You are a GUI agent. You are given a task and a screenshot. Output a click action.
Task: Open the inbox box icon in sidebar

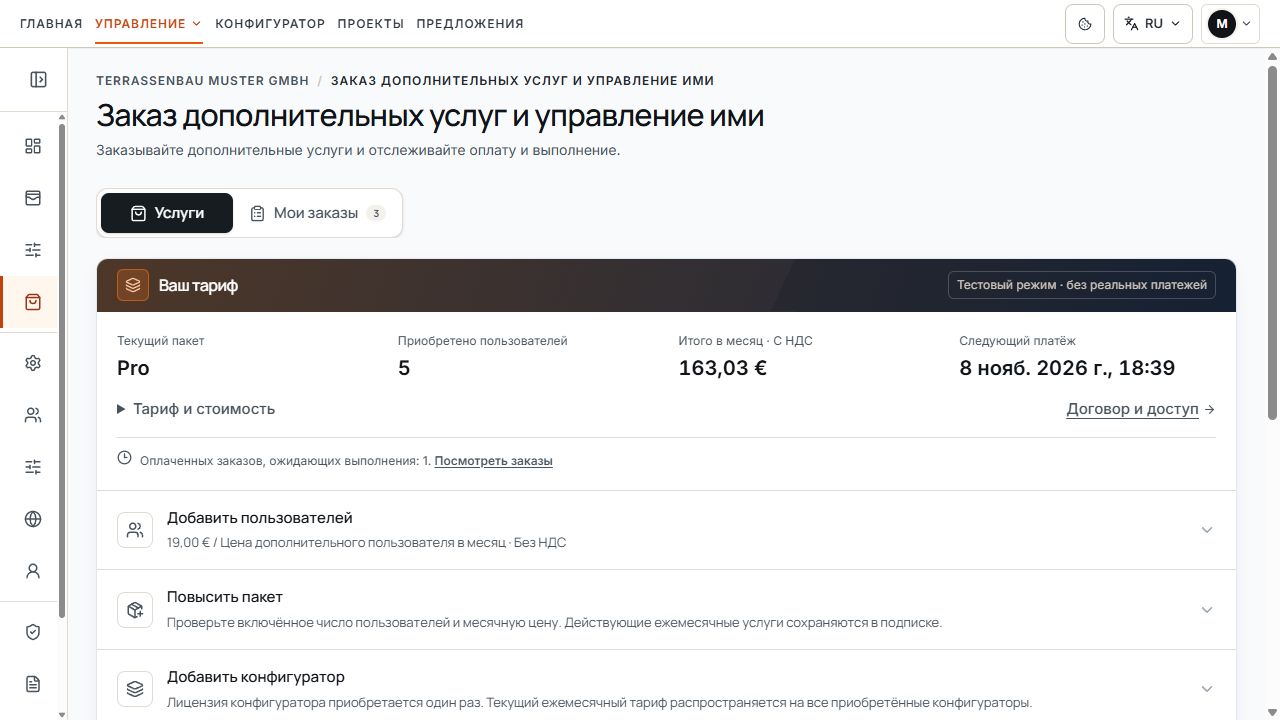pos(33,198)
